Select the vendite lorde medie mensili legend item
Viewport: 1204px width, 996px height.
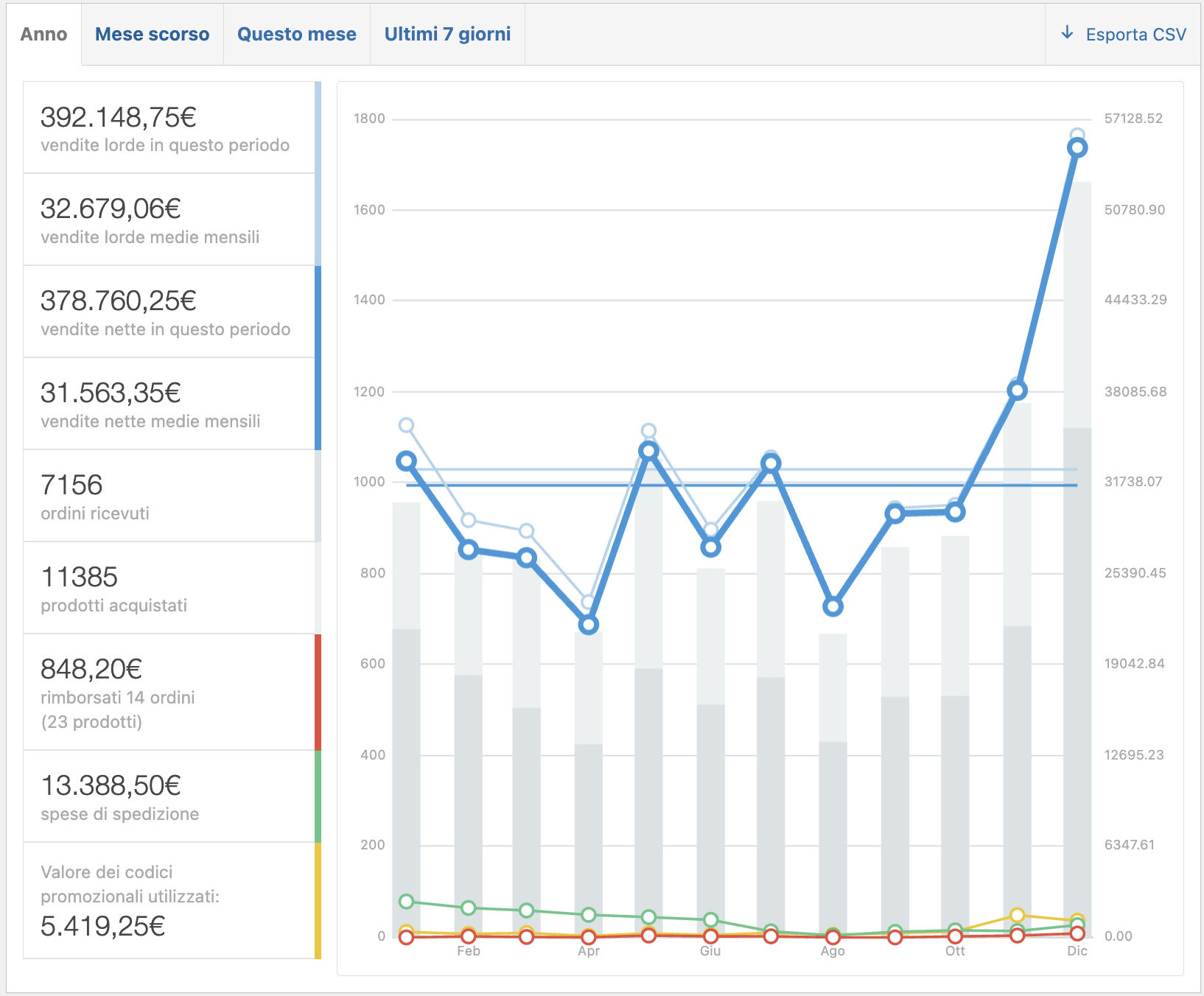169,220
